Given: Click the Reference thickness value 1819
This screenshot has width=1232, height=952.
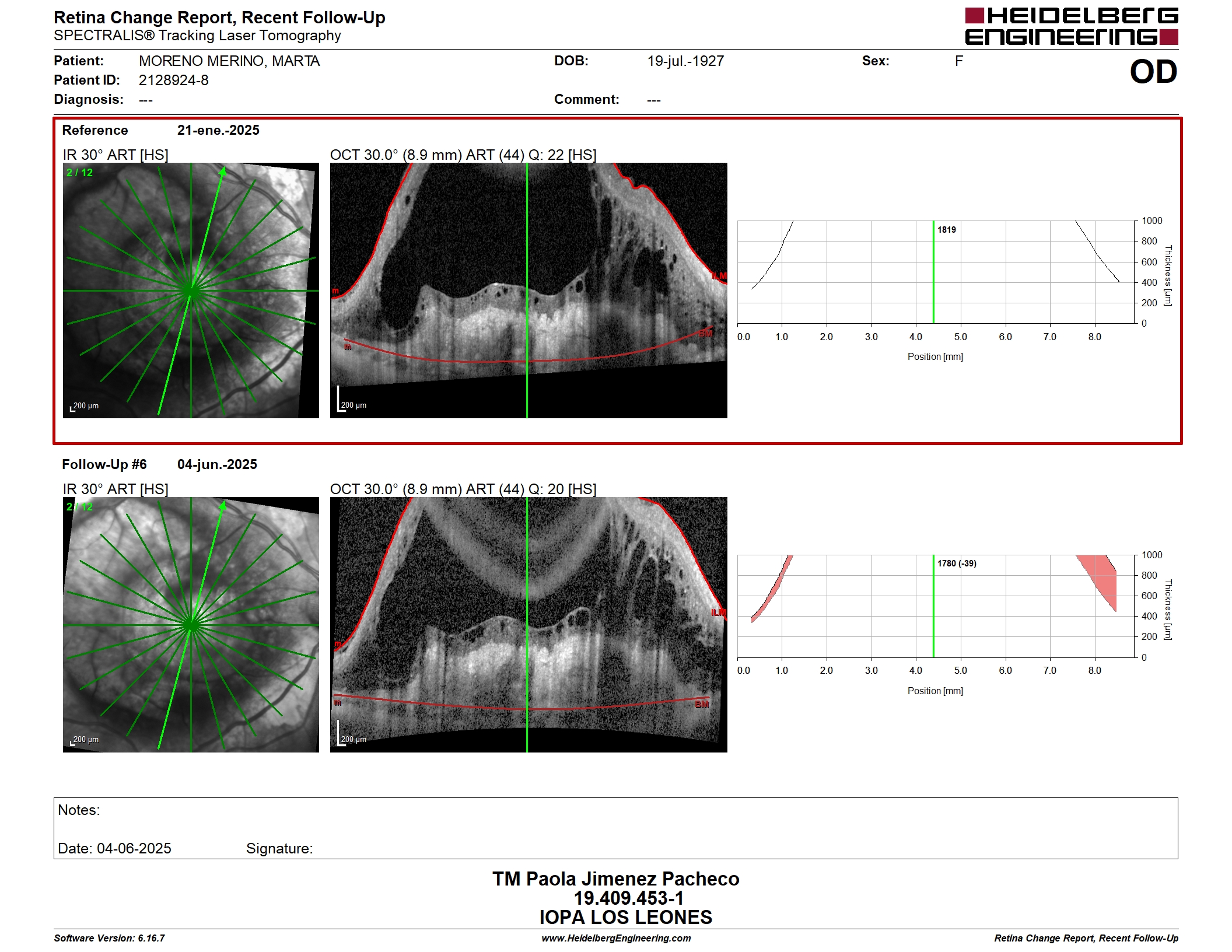Looking at the screenshot, I should (x=946, y=230).
